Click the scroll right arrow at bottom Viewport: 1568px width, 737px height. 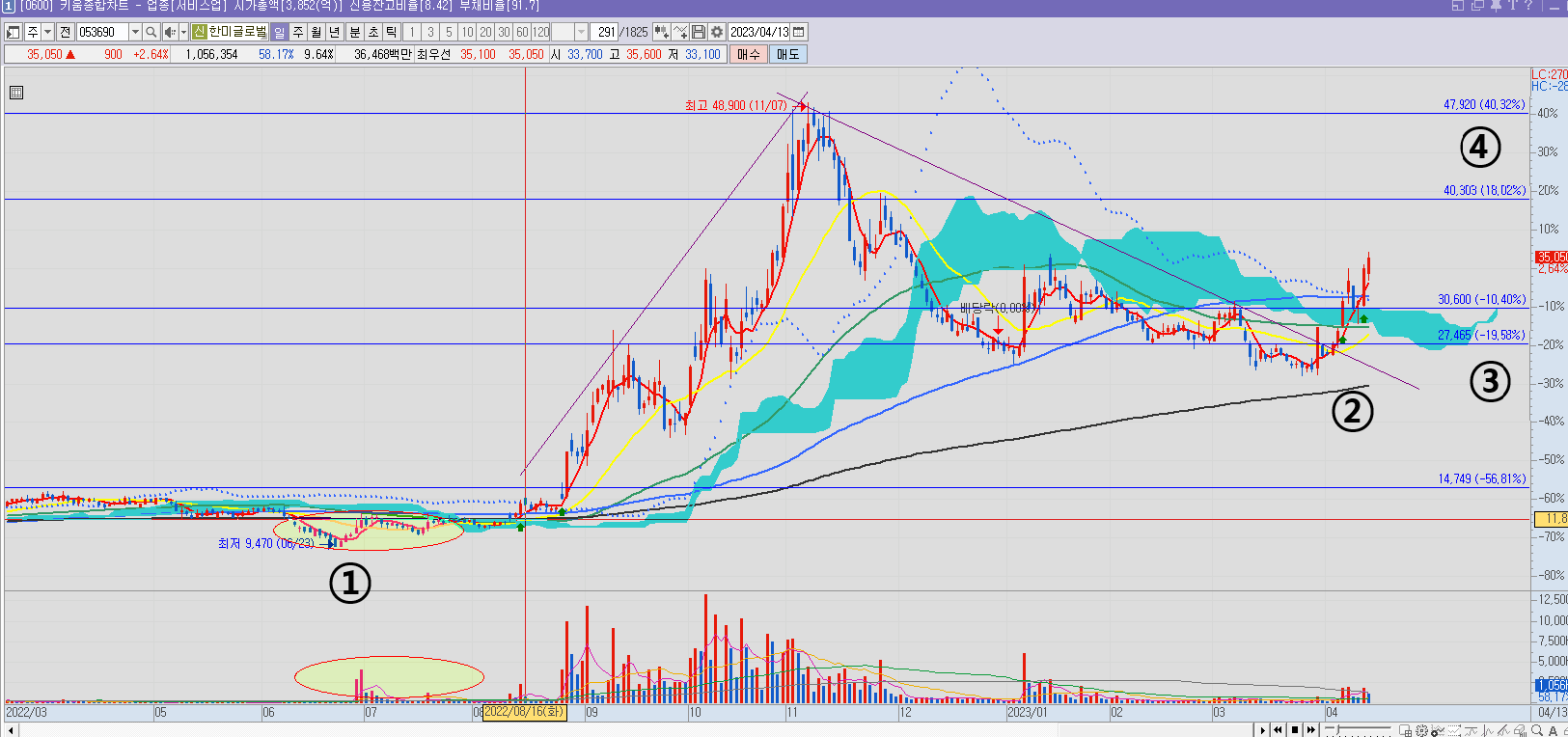[x=1262, y=730]
